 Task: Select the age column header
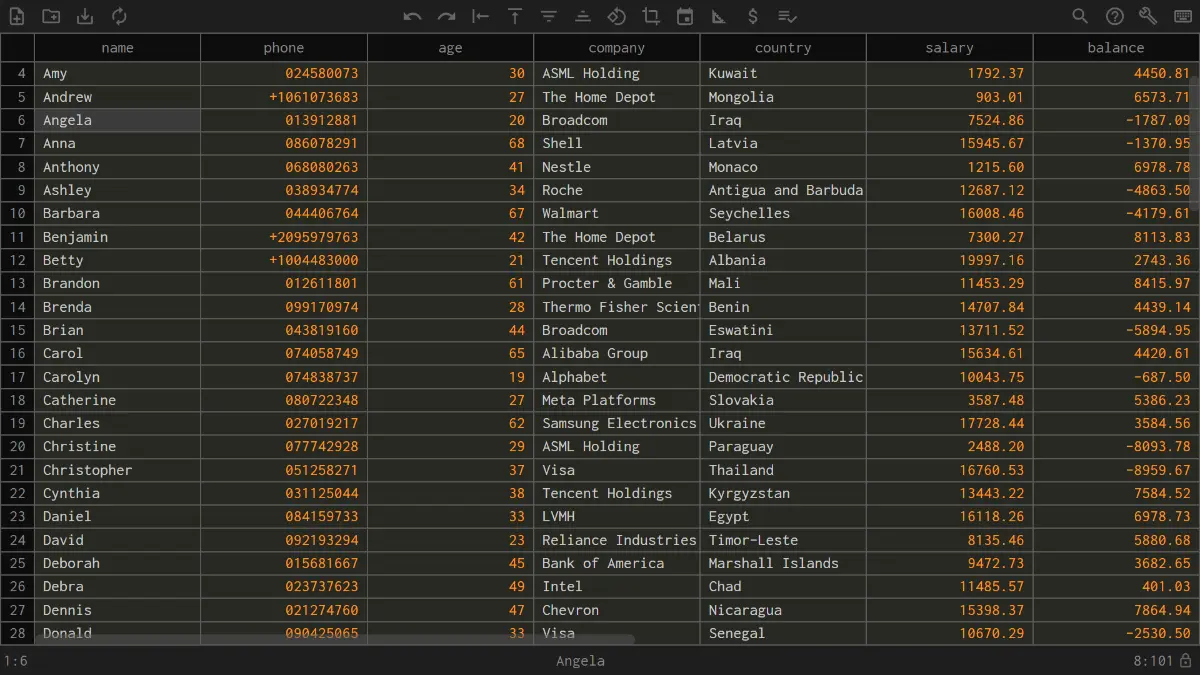[450, 48]
